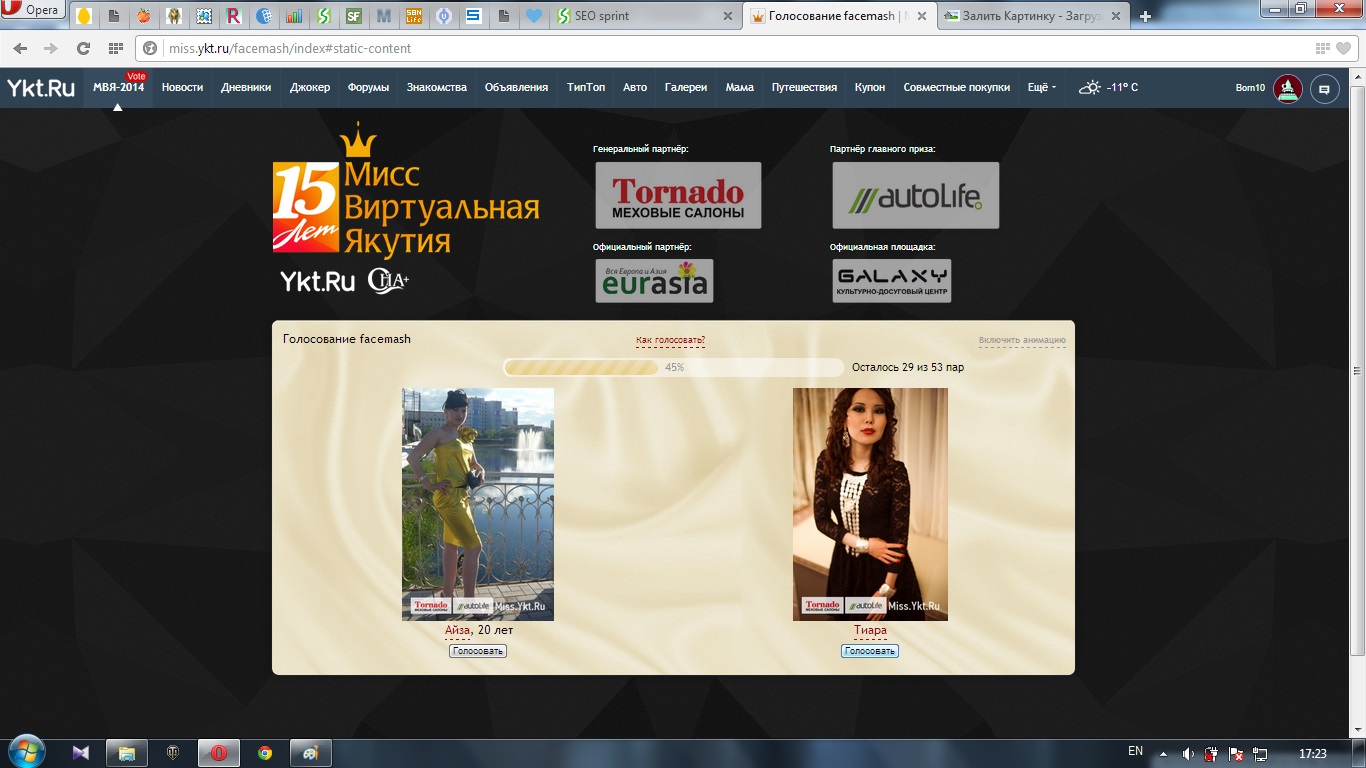The width and height of the screenshot is (1366, 768).
Task: Click the weather icon showing -11° C
Action: pos(1089,87)
